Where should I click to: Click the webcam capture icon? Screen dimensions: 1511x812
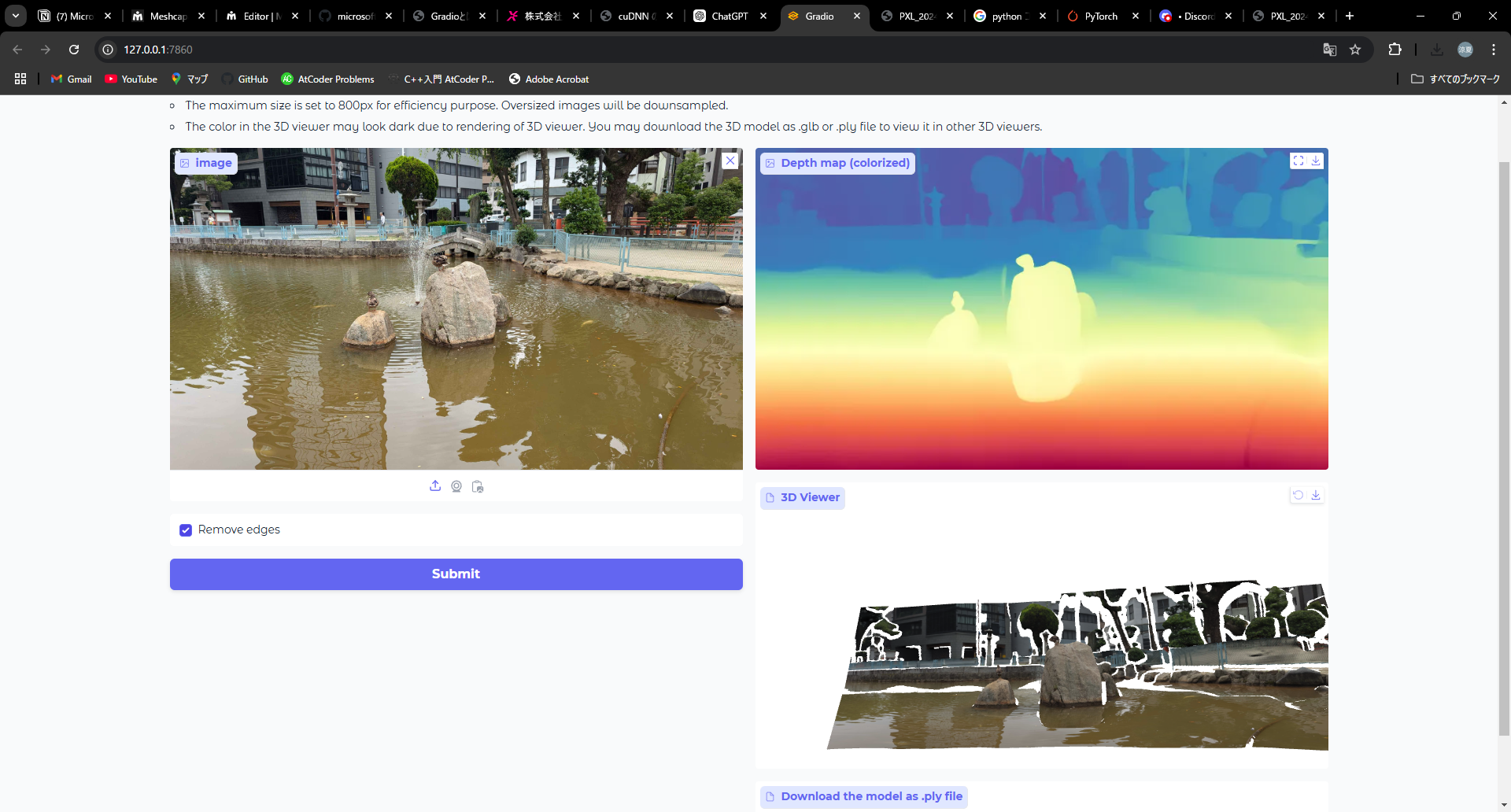(456, 486)
